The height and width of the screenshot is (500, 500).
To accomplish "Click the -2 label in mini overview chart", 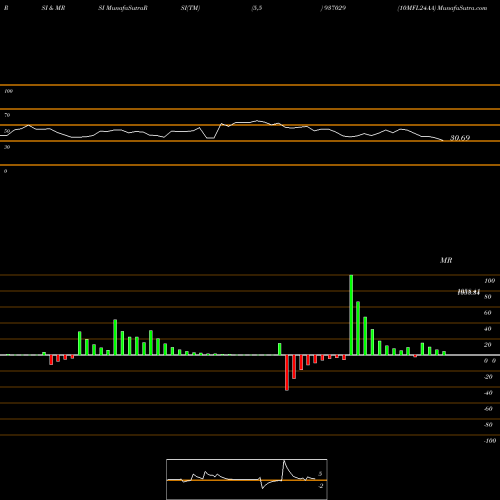I will pyautogui.click(x=320, y=486).
